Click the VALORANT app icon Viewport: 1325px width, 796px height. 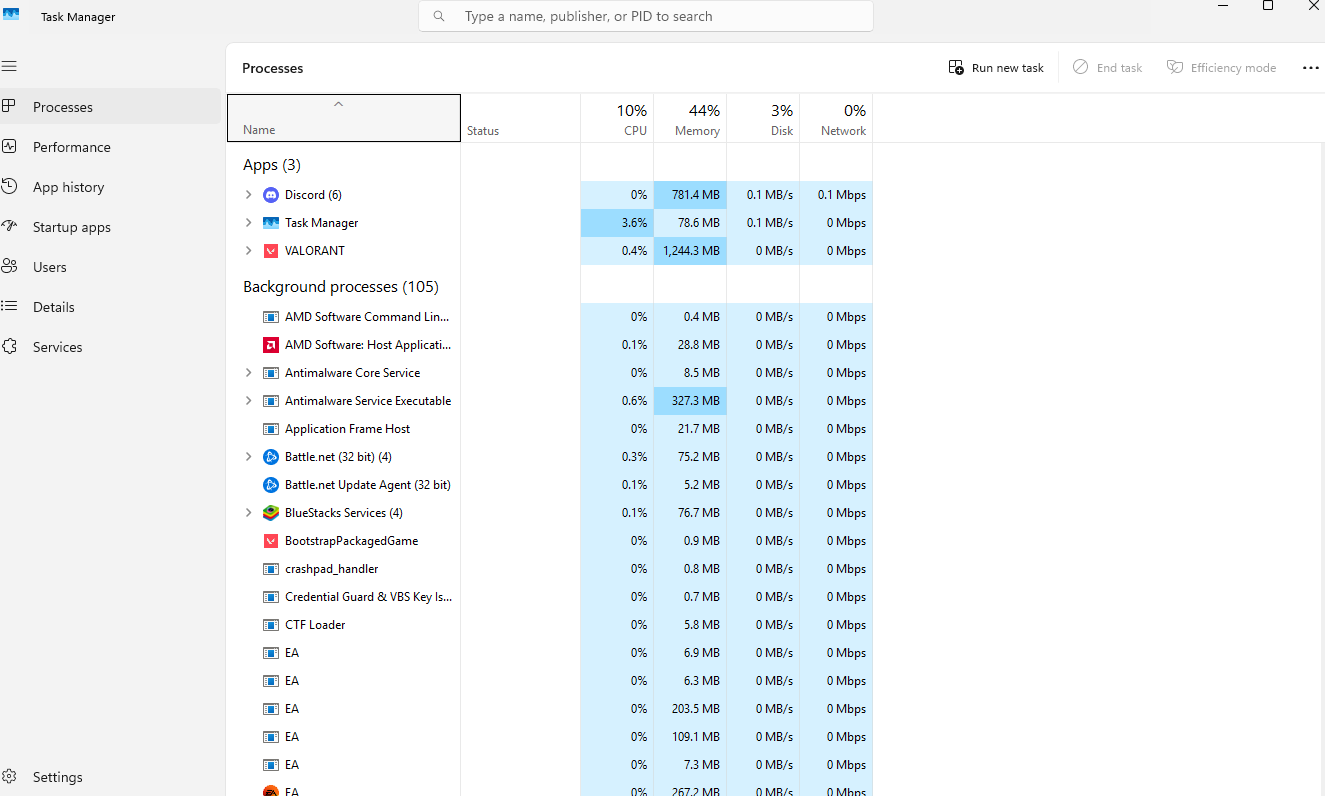click(271, 251)
